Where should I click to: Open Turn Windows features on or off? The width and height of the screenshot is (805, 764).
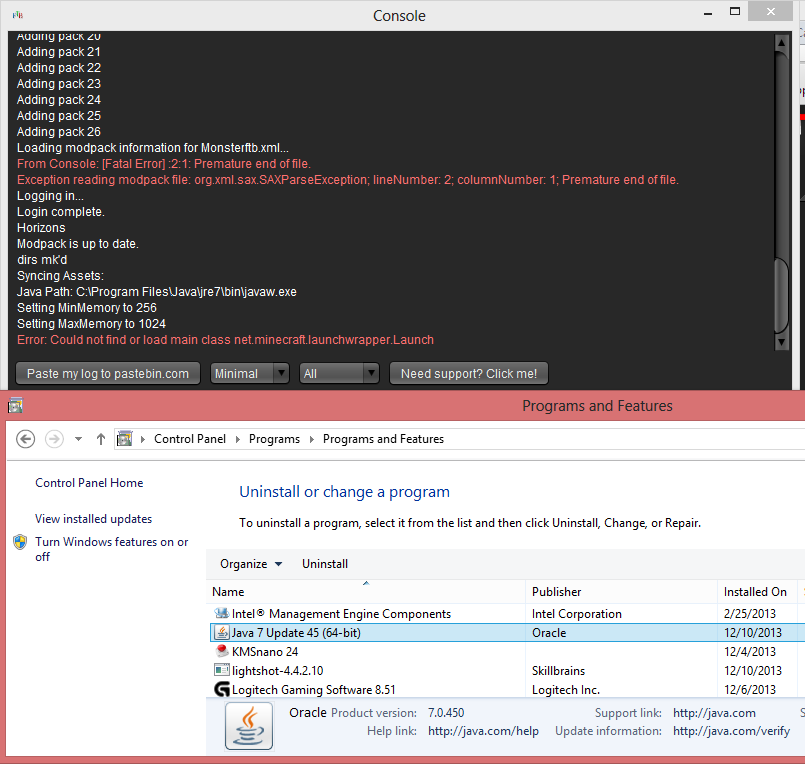click(x=111, y=549)
